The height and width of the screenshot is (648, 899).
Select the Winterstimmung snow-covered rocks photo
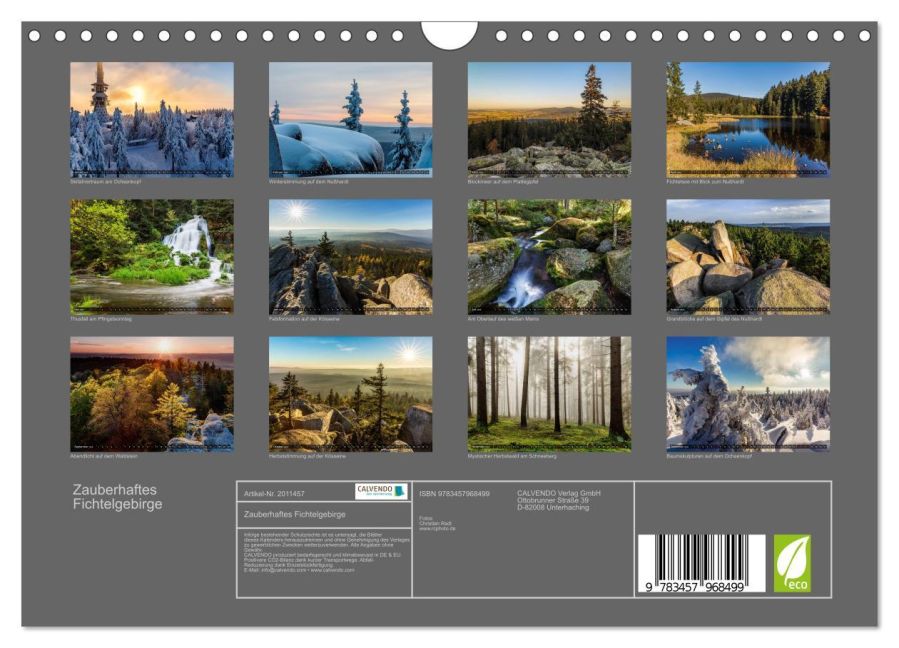350,118
